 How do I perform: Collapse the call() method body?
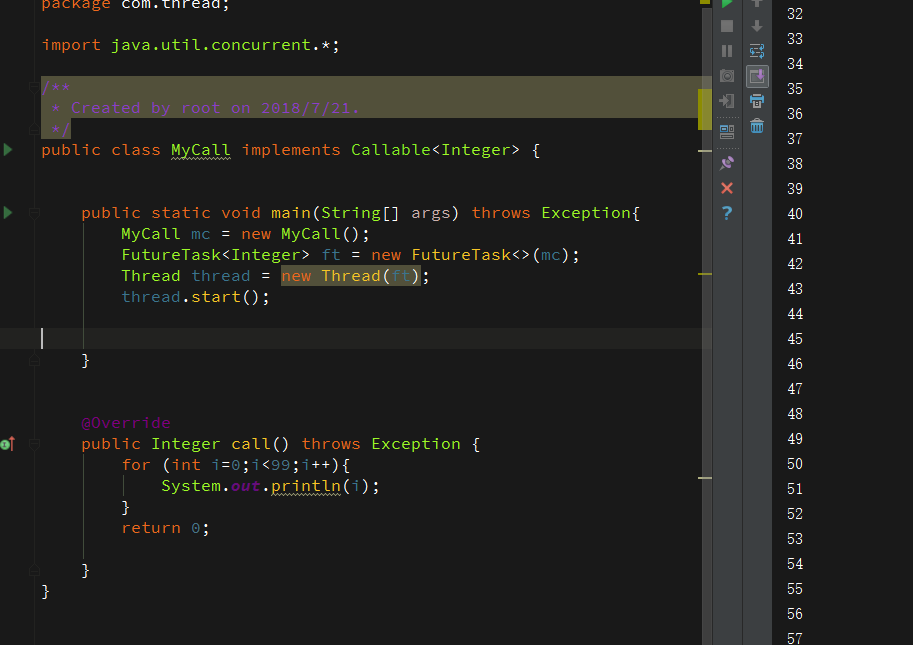click(x=34, y=444)
